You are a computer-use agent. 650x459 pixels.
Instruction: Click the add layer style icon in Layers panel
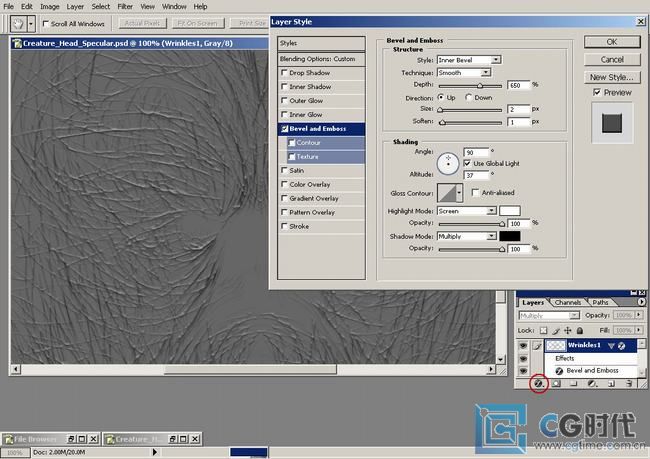pyautogui.click(x=538, y=384)
